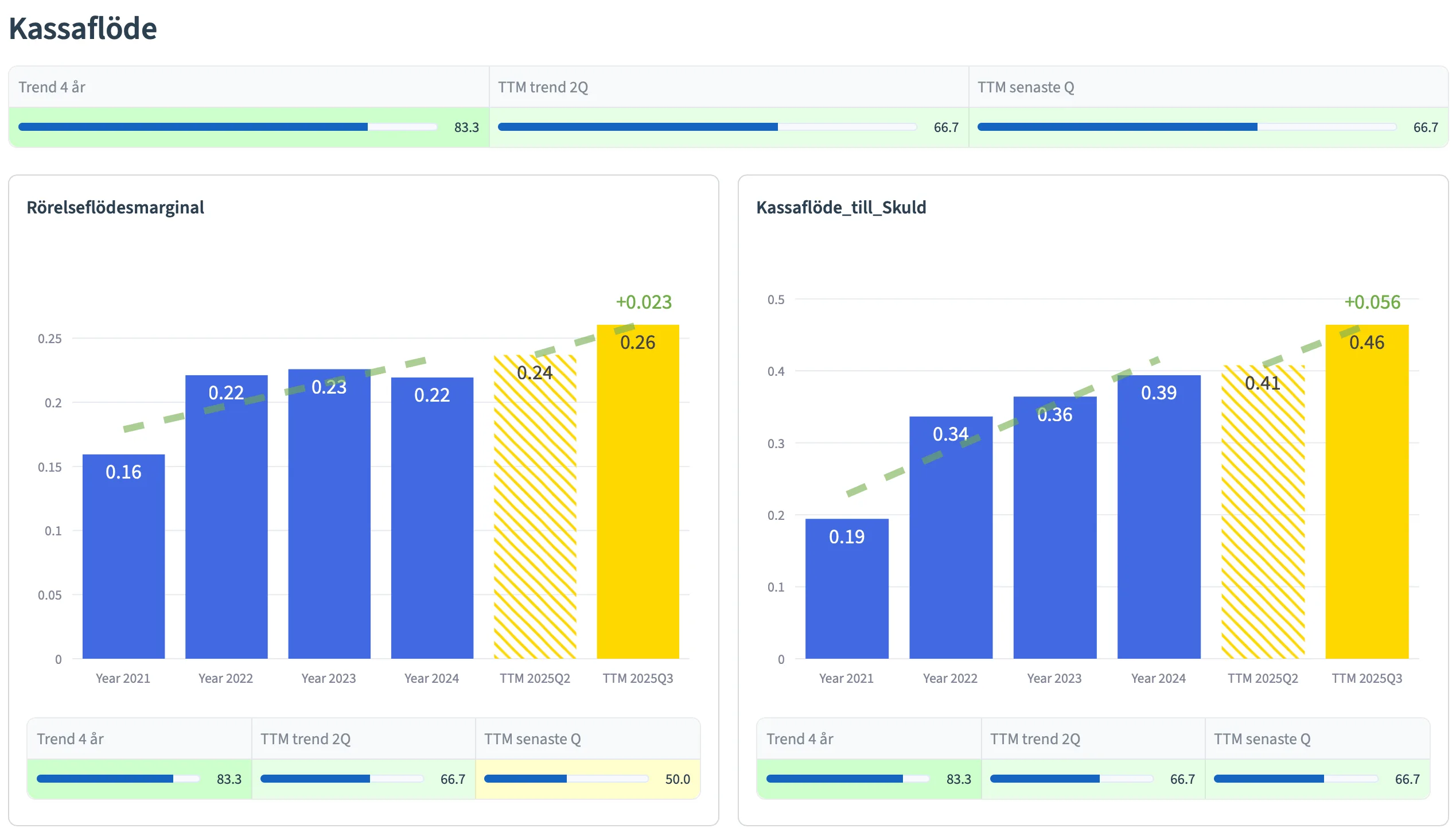Viewport: 1456px width, 832px height.
Task: Click the Kassaflöde_till_Skuld chart title
Action: click(841, 207)
